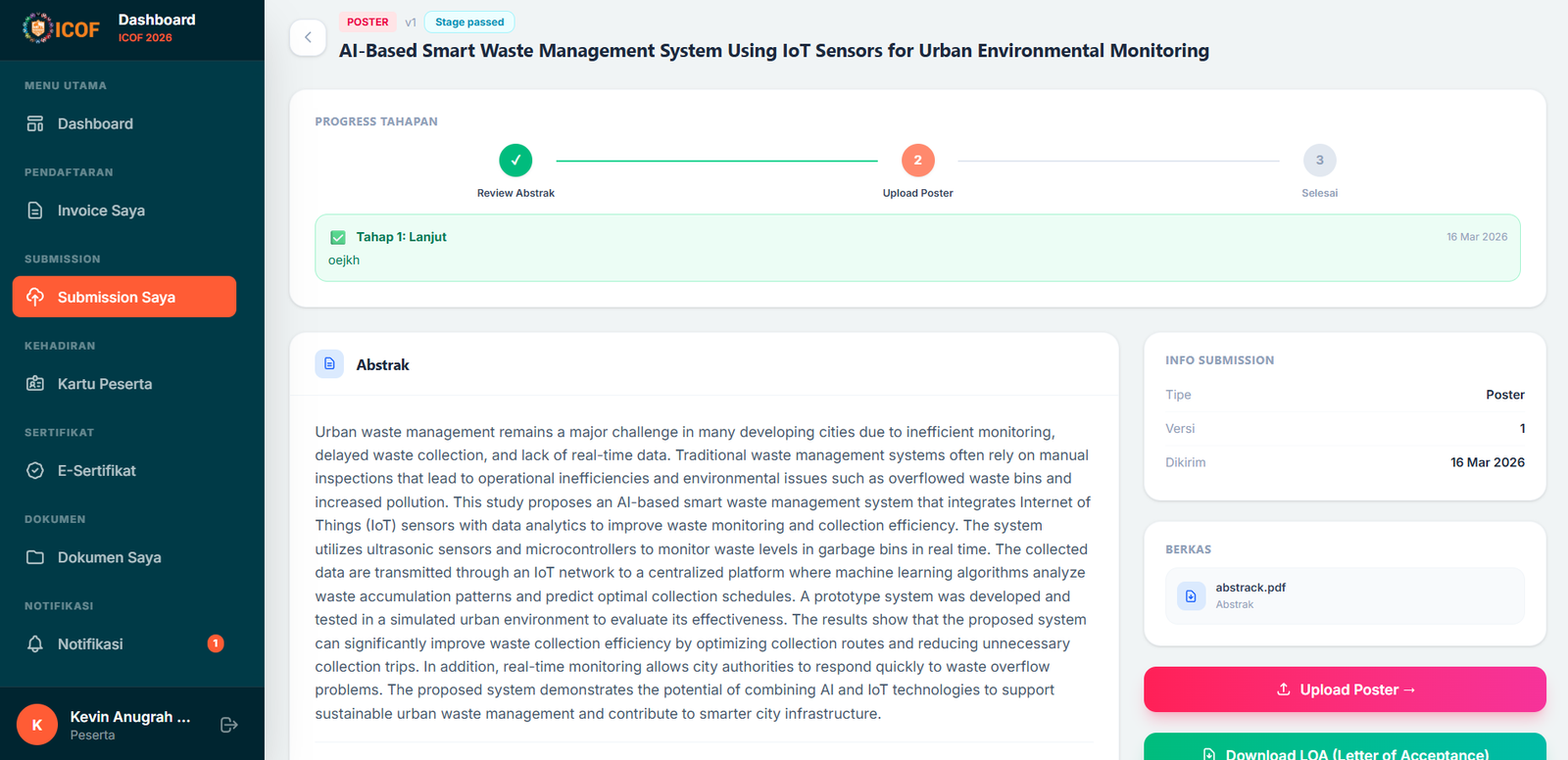Screen dimensions: 1568x760
Task: Open Invoice Saya in the sidebar
Action: pos(101,211)
